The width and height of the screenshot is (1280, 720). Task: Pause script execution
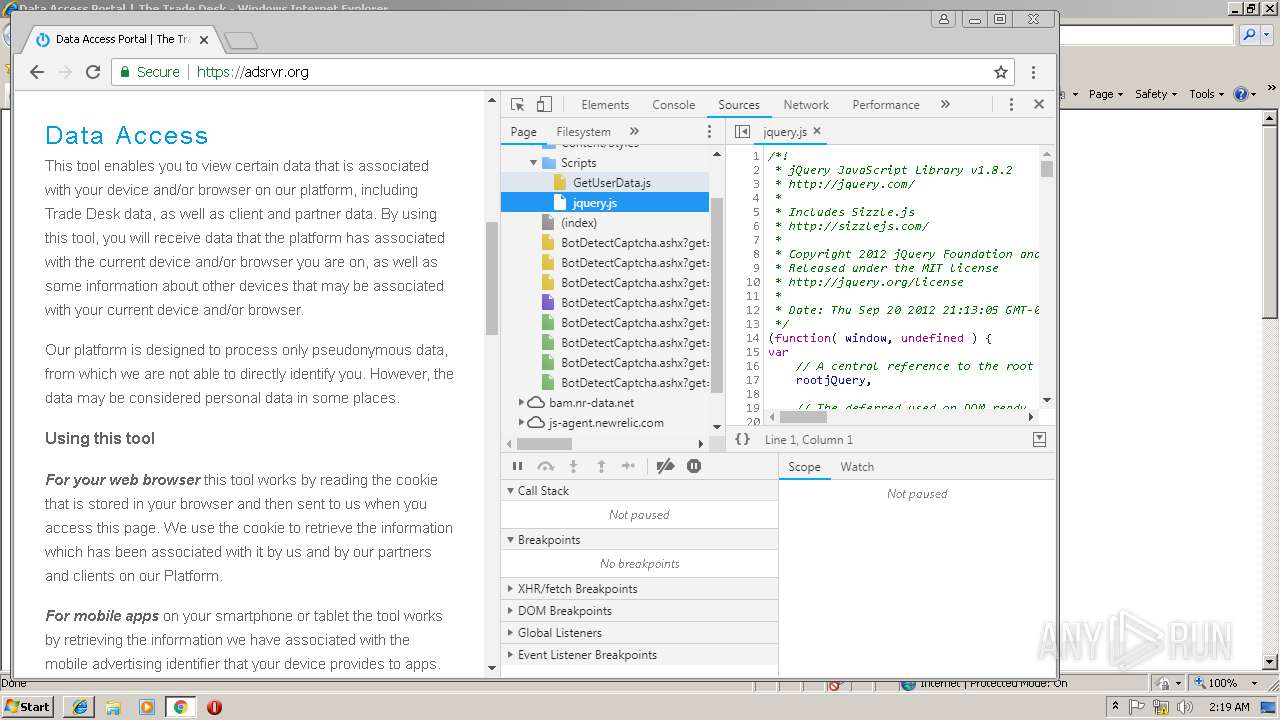pos(517,466)
